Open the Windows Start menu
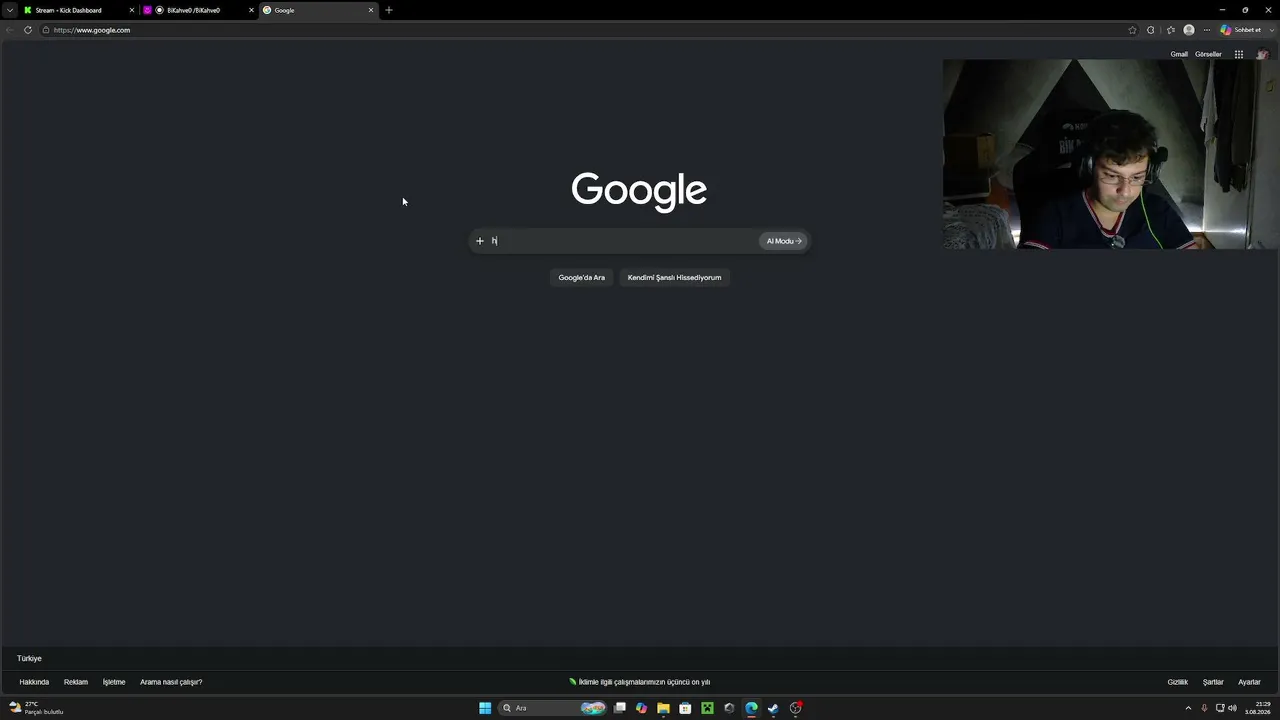This screenshot has height=720, width=1280. tap(485, 708)
